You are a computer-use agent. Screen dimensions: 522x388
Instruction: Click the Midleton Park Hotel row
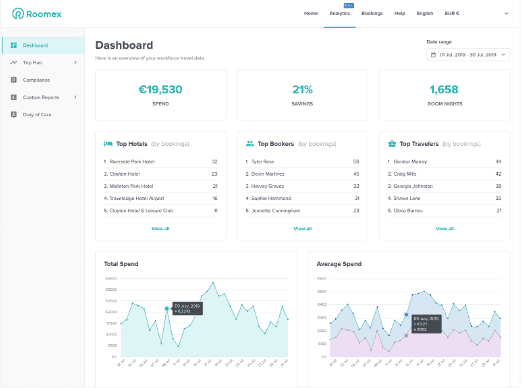pos(161,186)
